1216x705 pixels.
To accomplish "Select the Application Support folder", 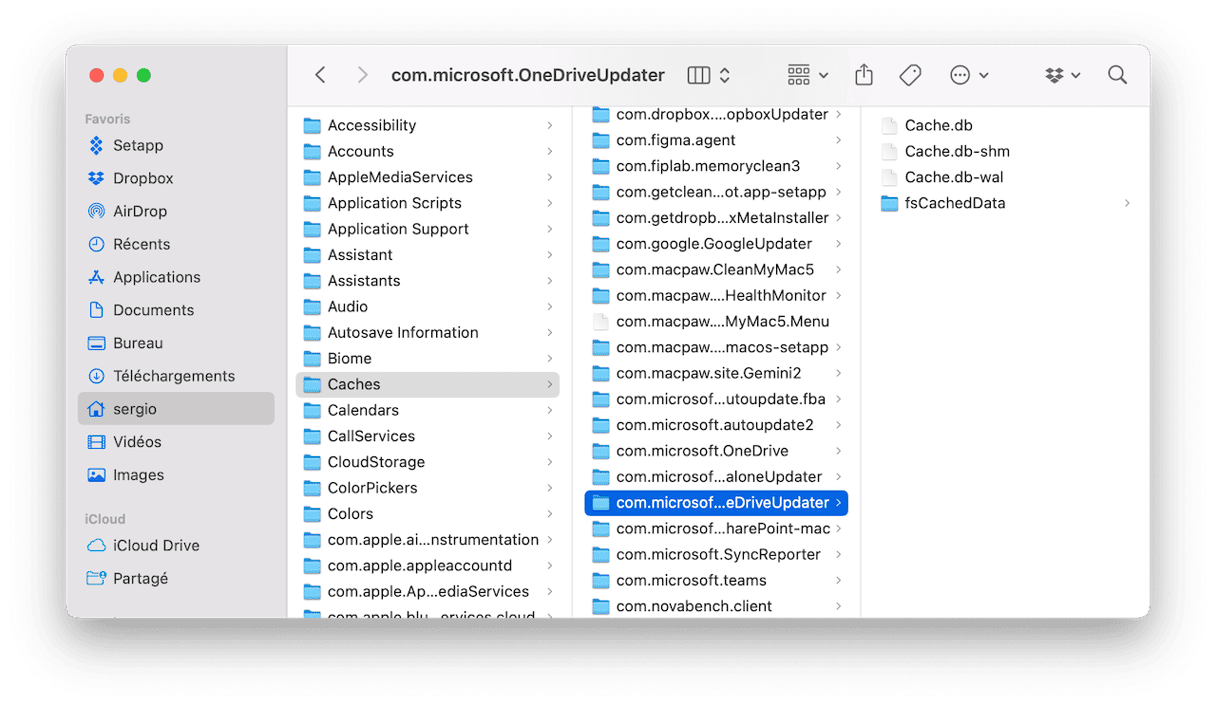I will coord(397,229).
